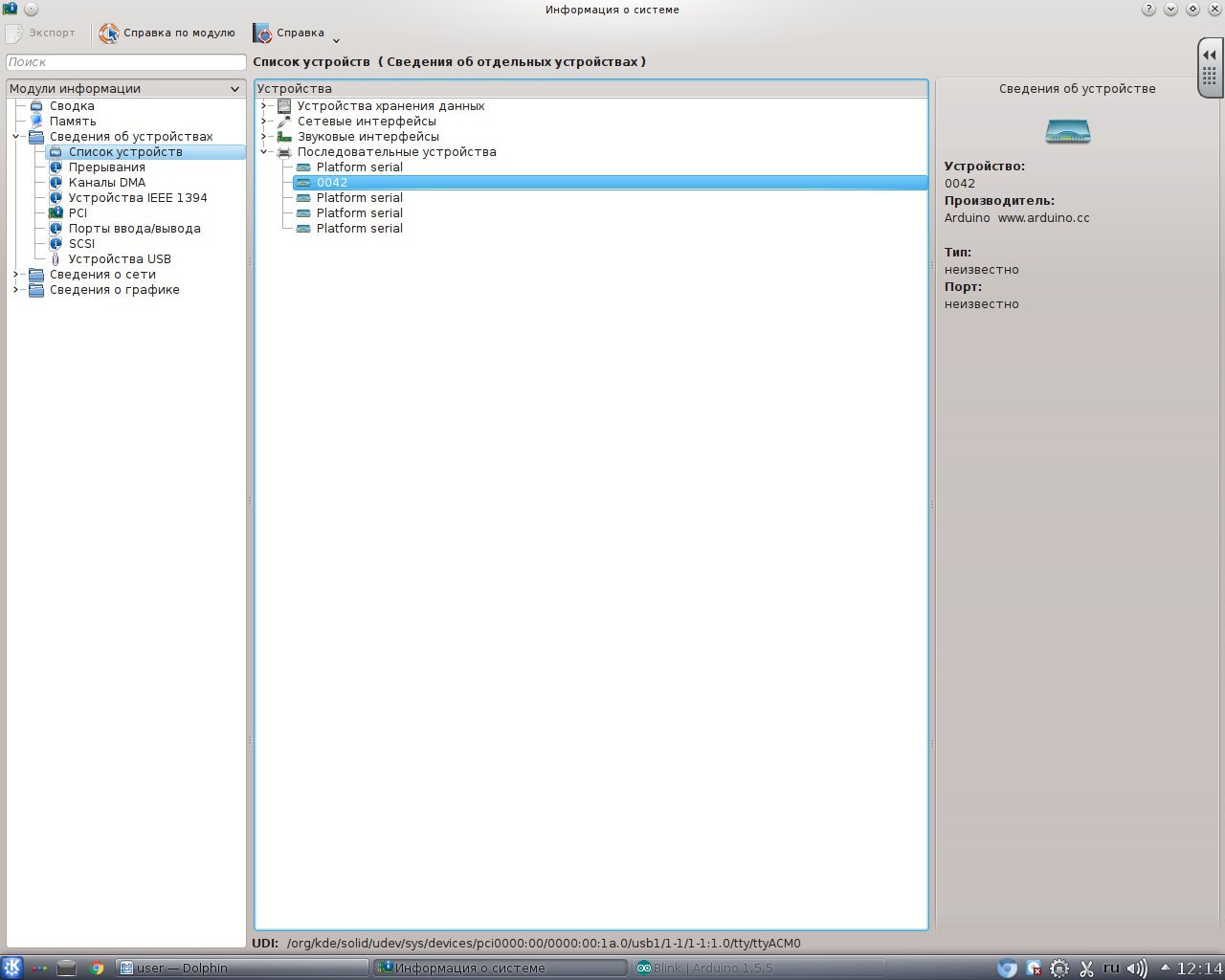The width and height of the screenshot is (1225, 980).
Task: Switch to Информация о системе taskbar entry
Action: tap(500, 968)
